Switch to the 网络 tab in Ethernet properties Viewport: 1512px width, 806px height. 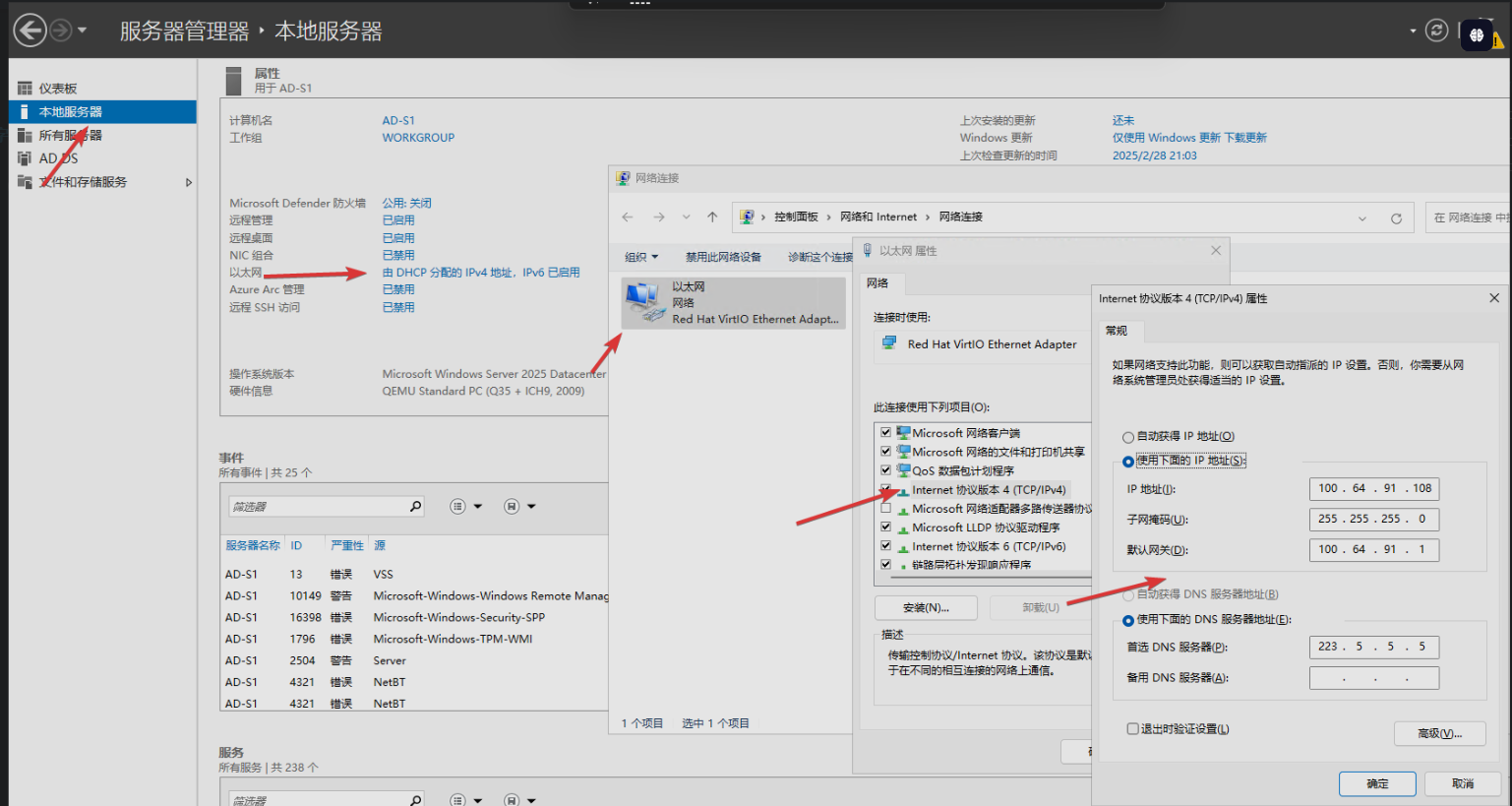[877, 283]
